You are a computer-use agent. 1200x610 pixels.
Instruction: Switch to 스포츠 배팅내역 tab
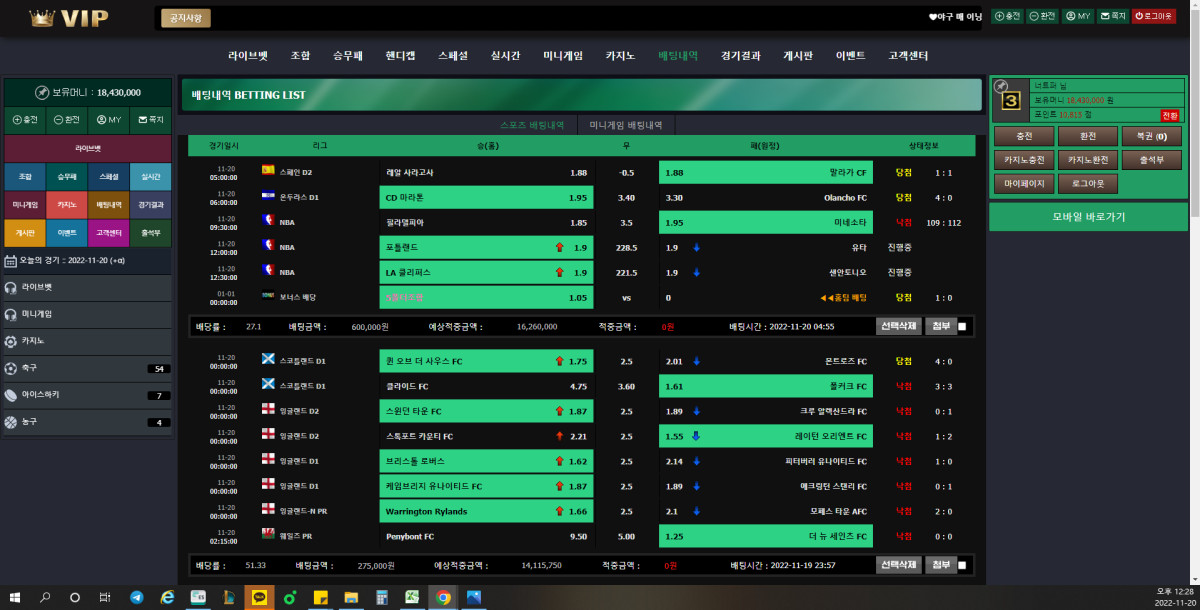[532, 125]
